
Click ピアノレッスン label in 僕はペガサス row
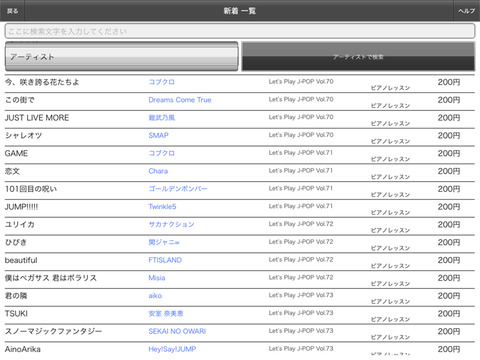(390, 284)
